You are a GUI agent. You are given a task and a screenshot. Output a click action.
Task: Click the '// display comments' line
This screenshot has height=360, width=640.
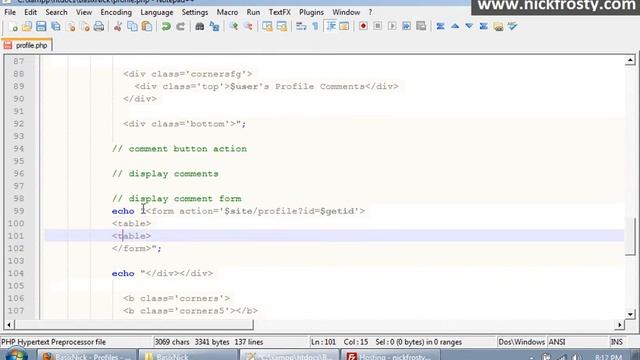pos(165,174)
